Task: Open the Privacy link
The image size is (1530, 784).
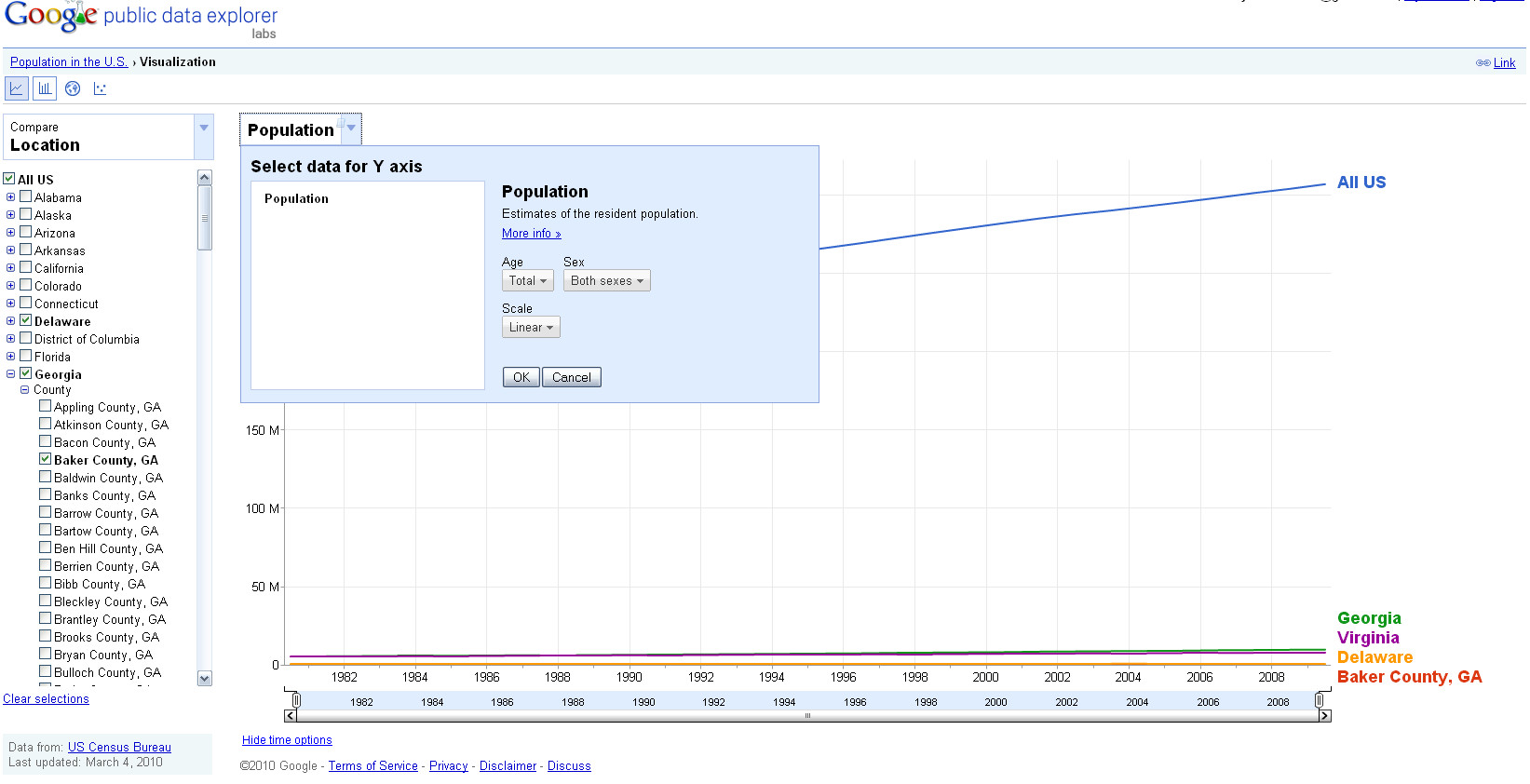Action: pos(448,766)
